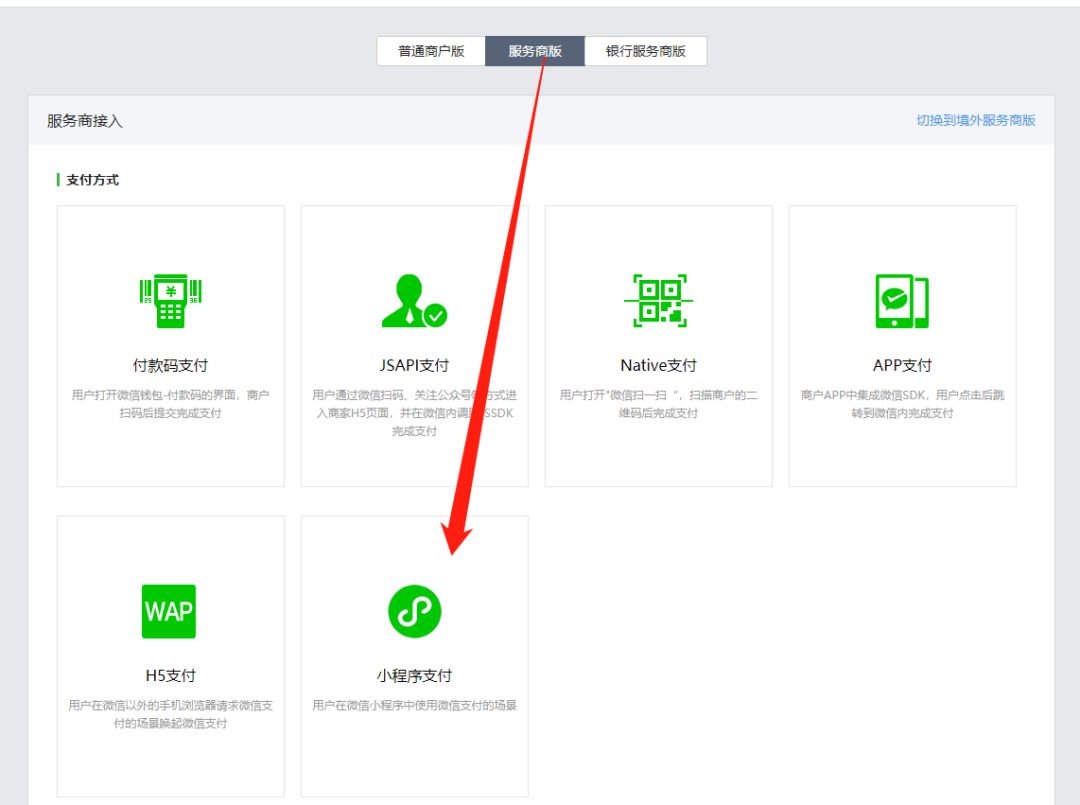Image resolution: width=1080 pixels, height=805 pixels.
Task: Open the Native支付 title
Action: click(658, 366)
